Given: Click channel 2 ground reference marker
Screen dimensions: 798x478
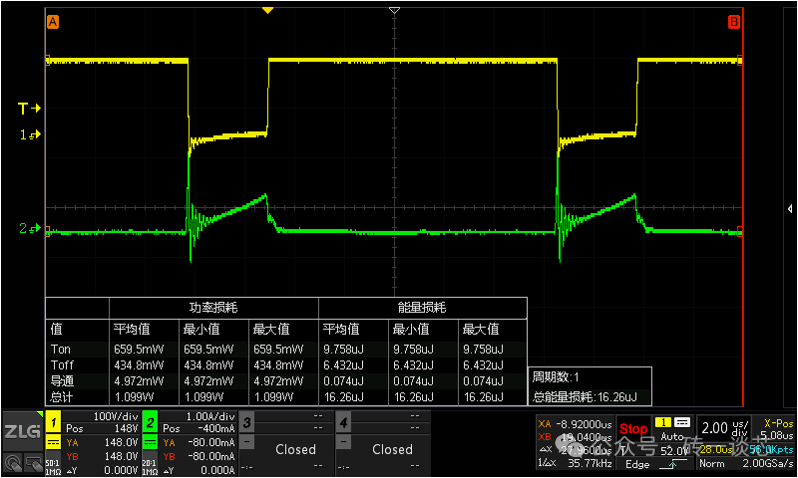Looking at the screenshot, I should tap(31, 230).
